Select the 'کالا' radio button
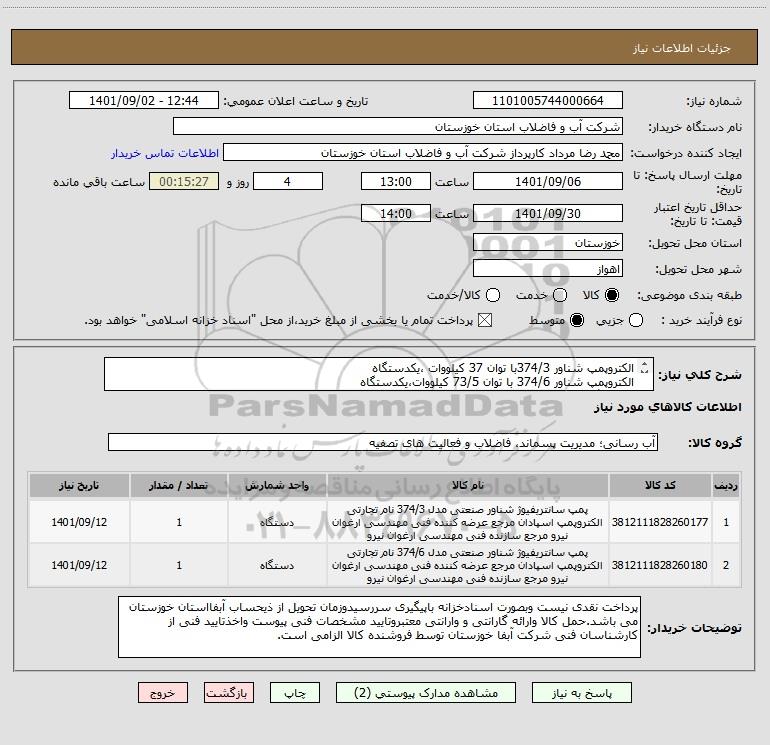 (x=612, y=295)
